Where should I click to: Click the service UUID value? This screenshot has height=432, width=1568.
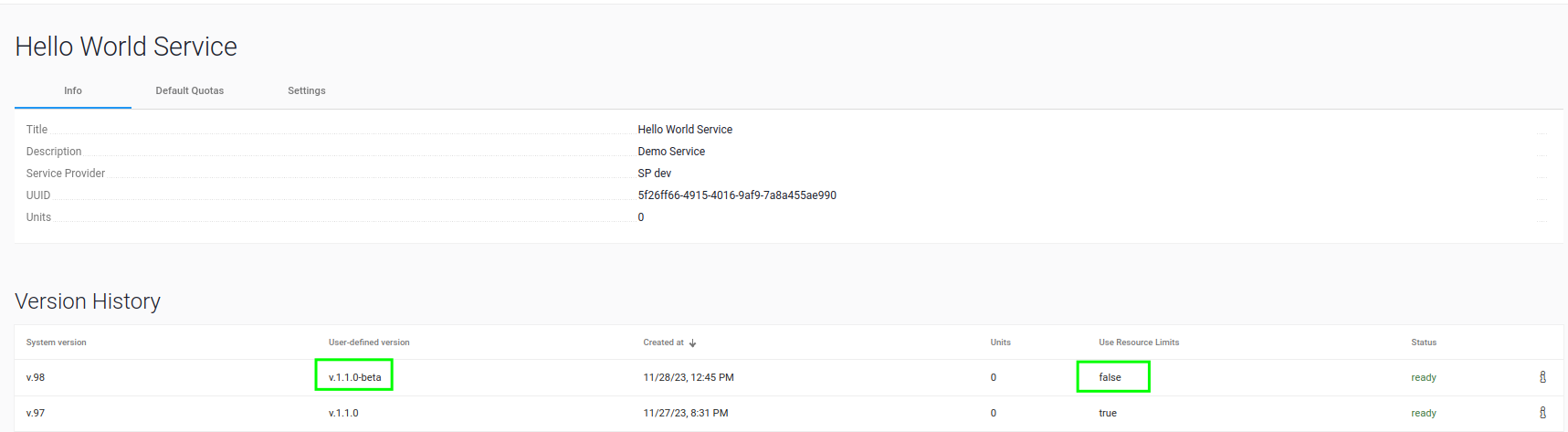coord(736,195)
